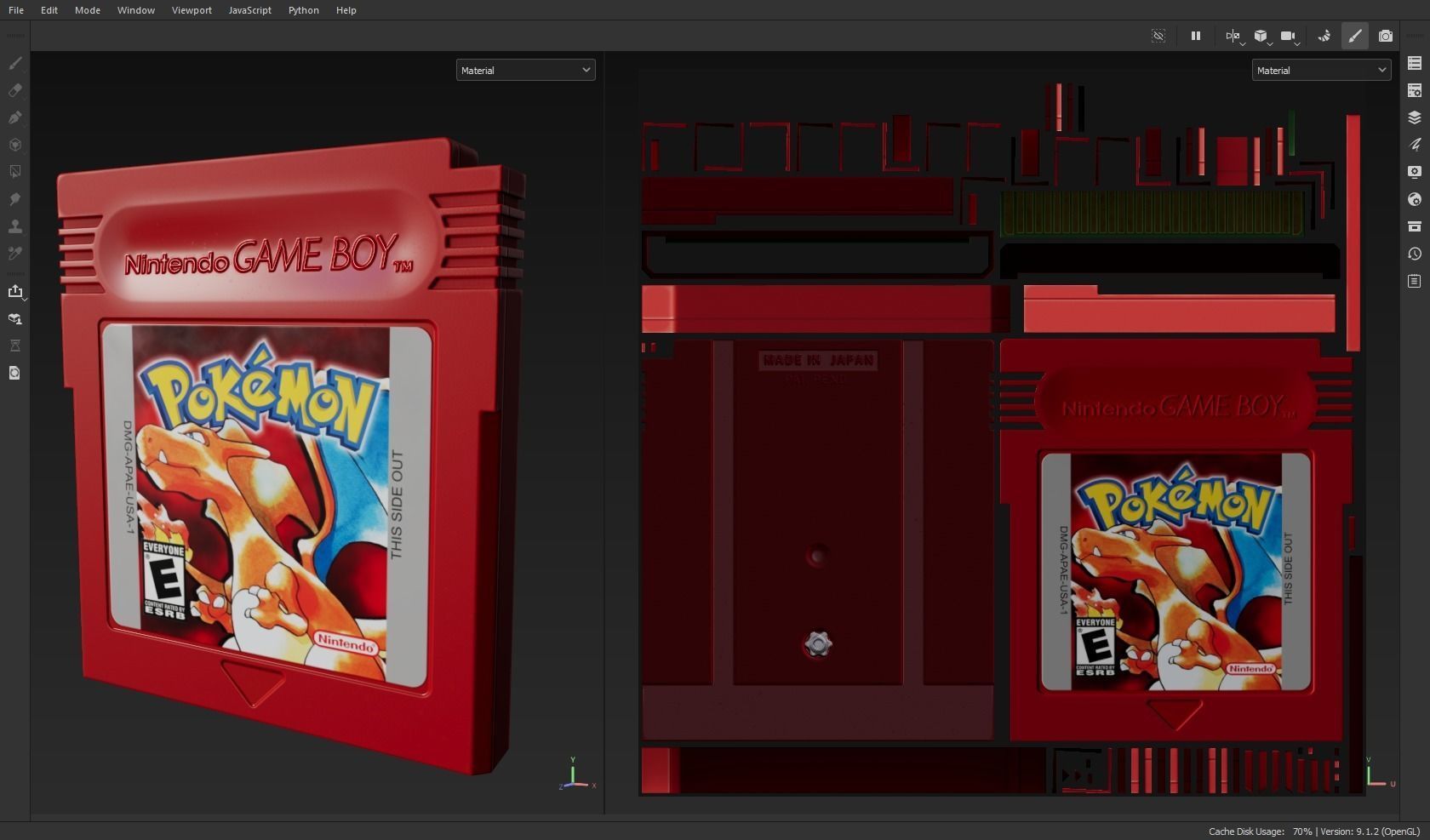
Task: Expand the video camera dropdown arrow
Action: [1297, 43]
